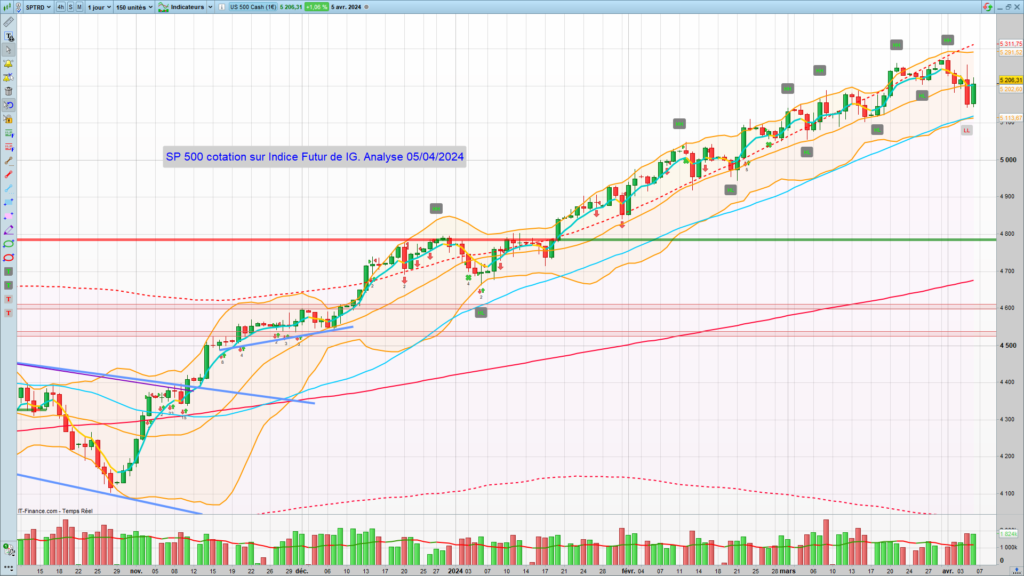Click the info 'i' icon in toolbar

click(222, 7)
